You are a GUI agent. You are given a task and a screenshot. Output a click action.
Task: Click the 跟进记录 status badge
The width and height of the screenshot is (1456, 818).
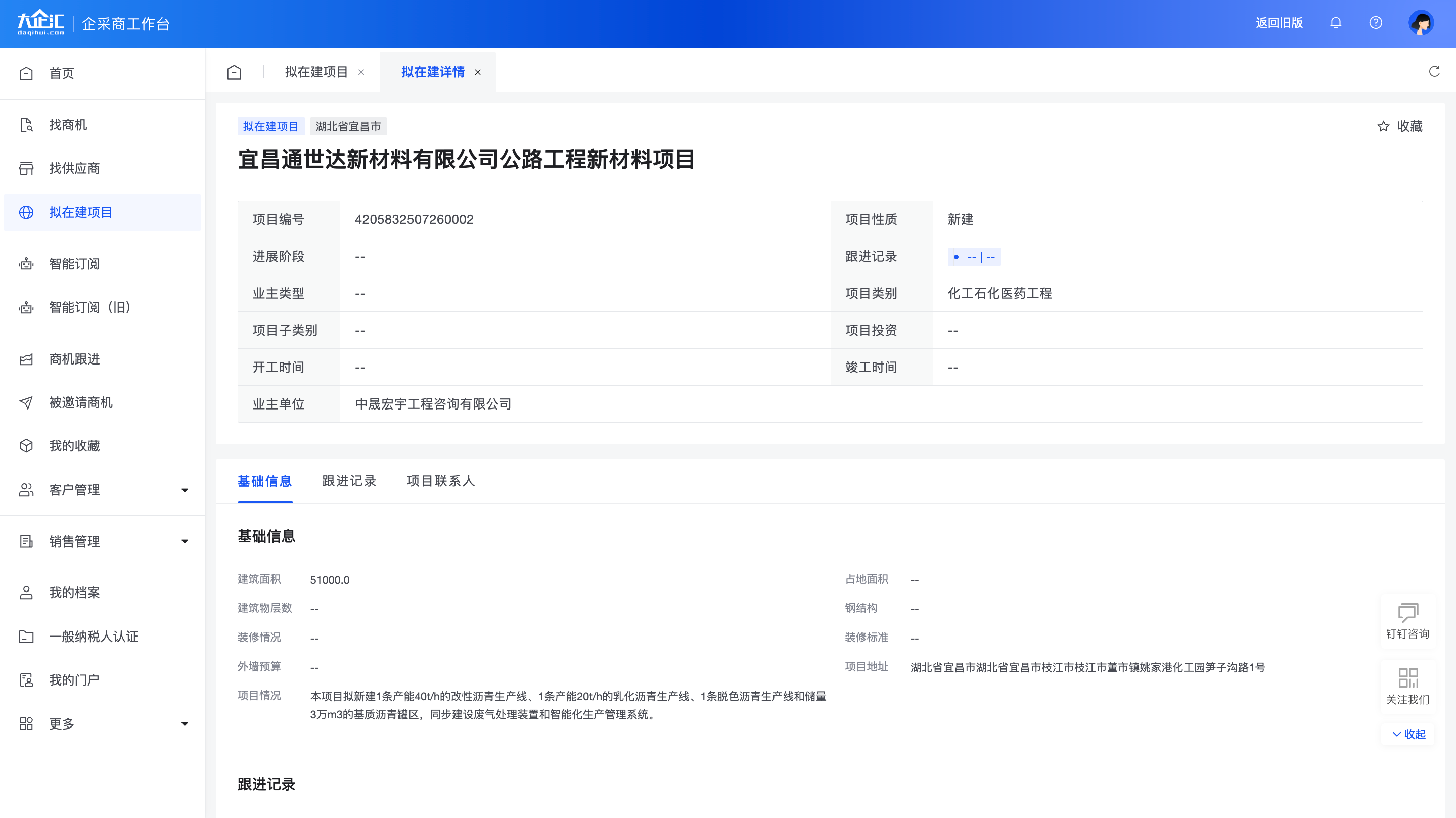(x=974, y=257)
